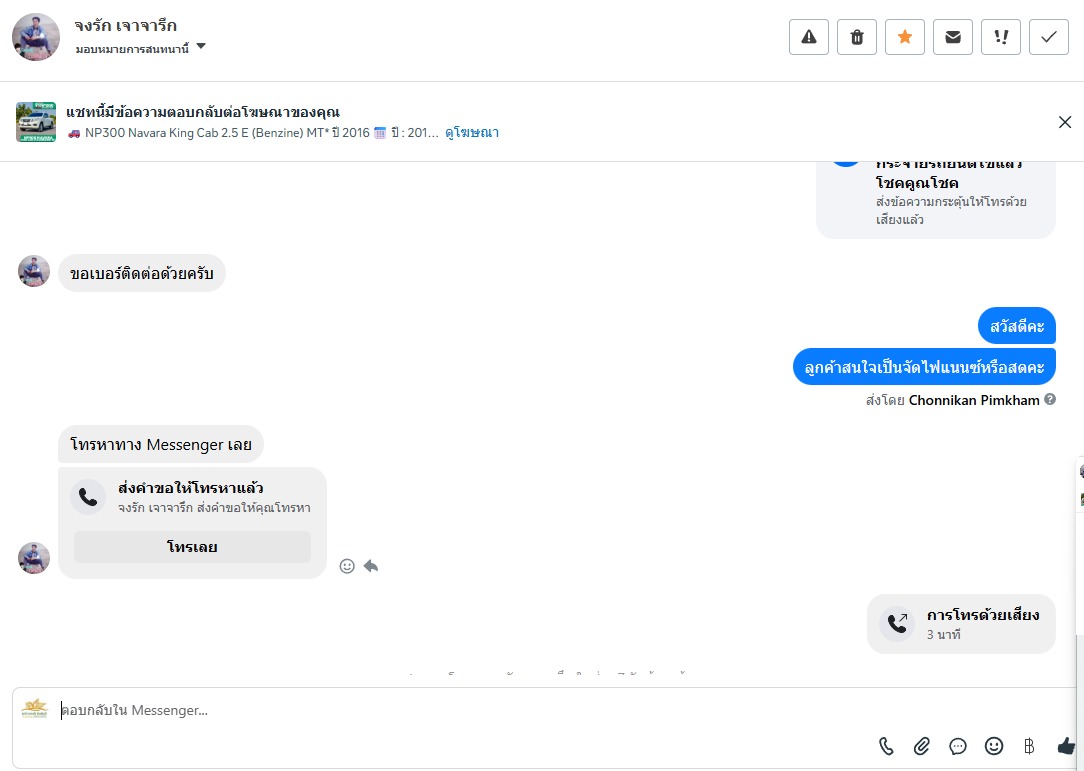Send a thumbs-up like

[x=1065, y=746]
